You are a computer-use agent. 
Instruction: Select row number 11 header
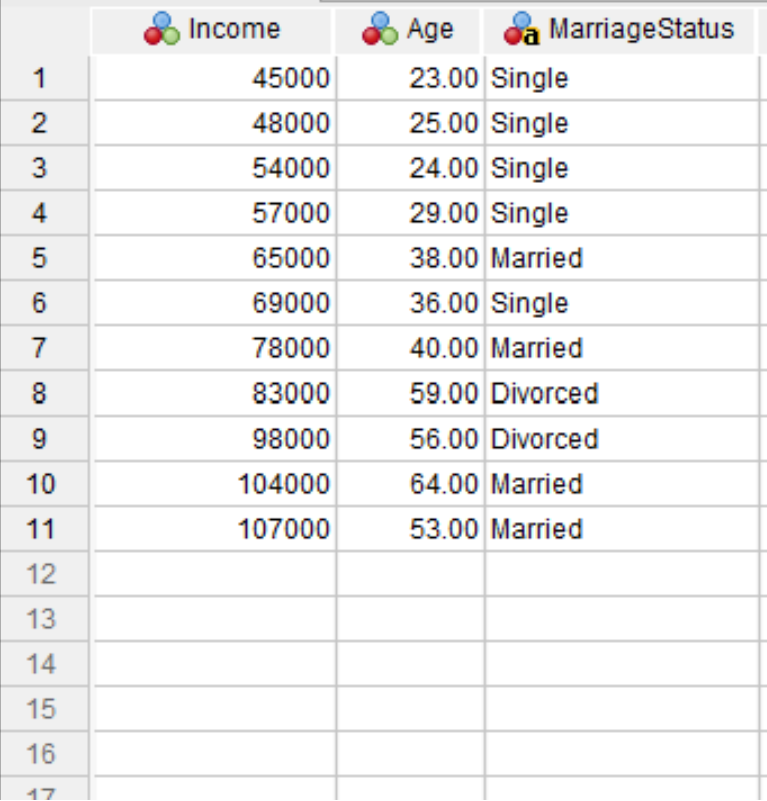click(x=44, y=529)
